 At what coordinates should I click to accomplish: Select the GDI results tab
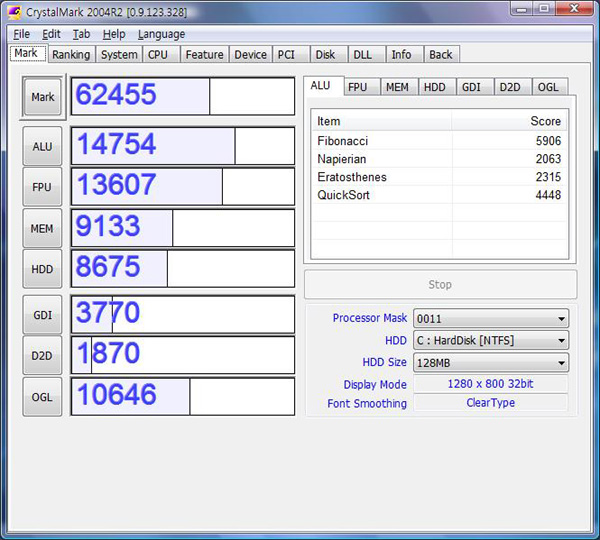(x=475, y=87)
